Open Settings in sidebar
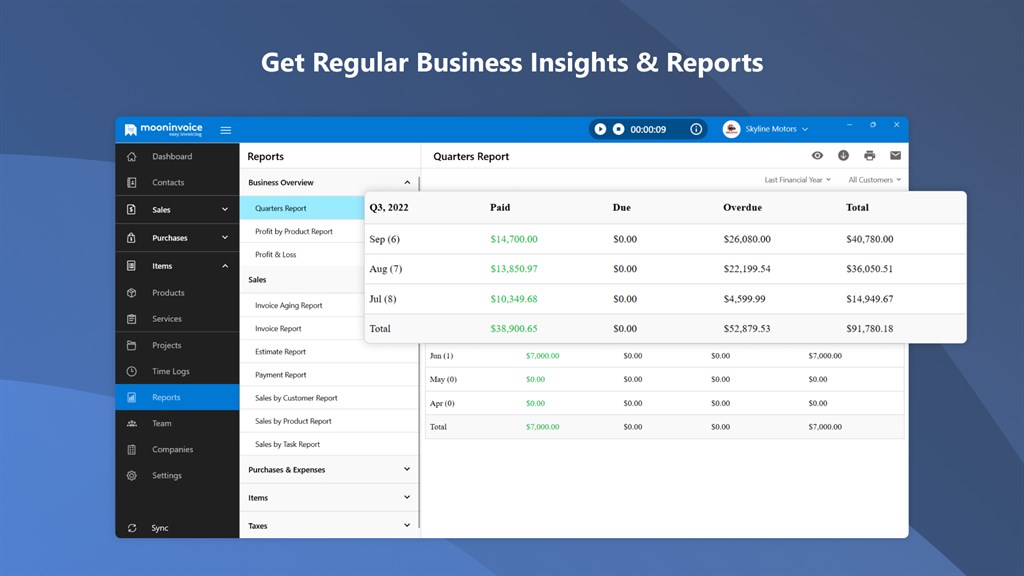 coord(177,475)
